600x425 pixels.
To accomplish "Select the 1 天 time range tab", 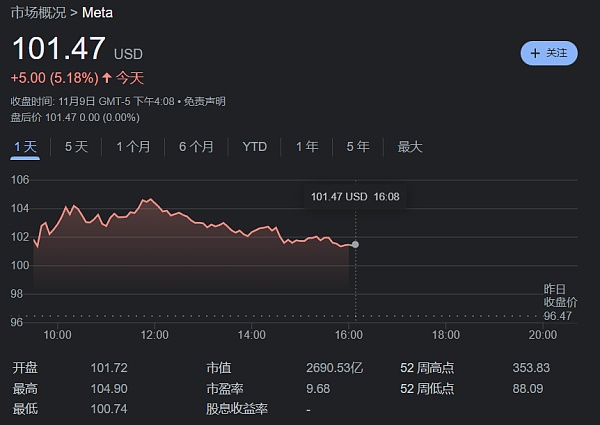I will [25, 147].
